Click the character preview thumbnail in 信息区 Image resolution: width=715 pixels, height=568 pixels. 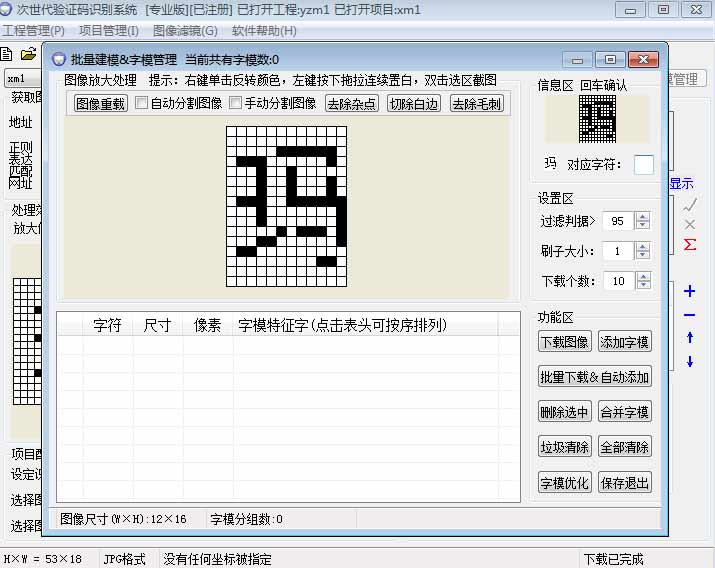(x=597, y=120)
